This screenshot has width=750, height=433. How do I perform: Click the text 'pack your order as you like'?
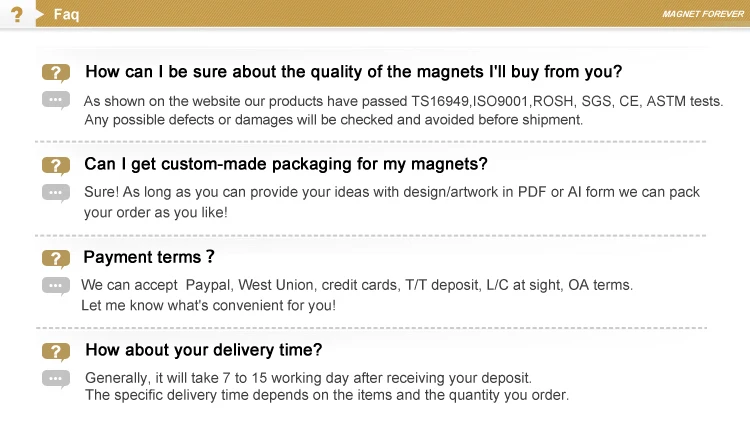[156, 212]
